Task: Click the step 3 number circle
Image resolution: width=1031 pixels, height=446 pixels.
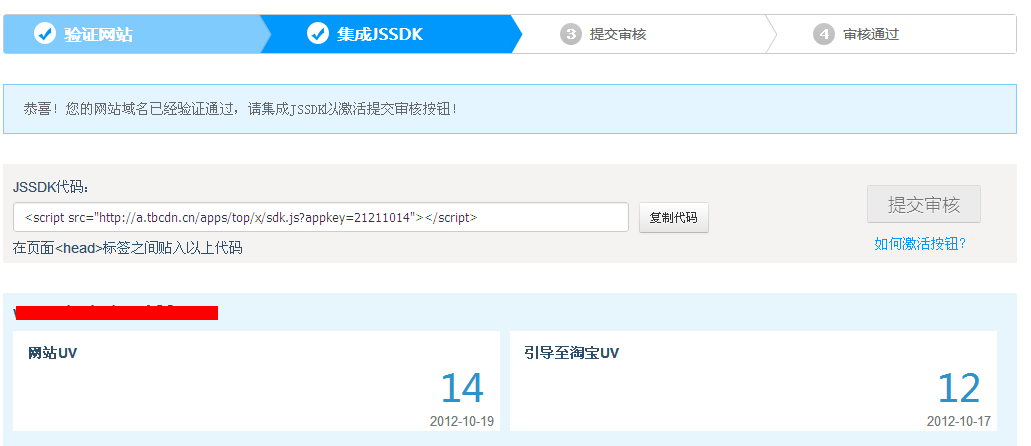Action: [x=571, y=34]
